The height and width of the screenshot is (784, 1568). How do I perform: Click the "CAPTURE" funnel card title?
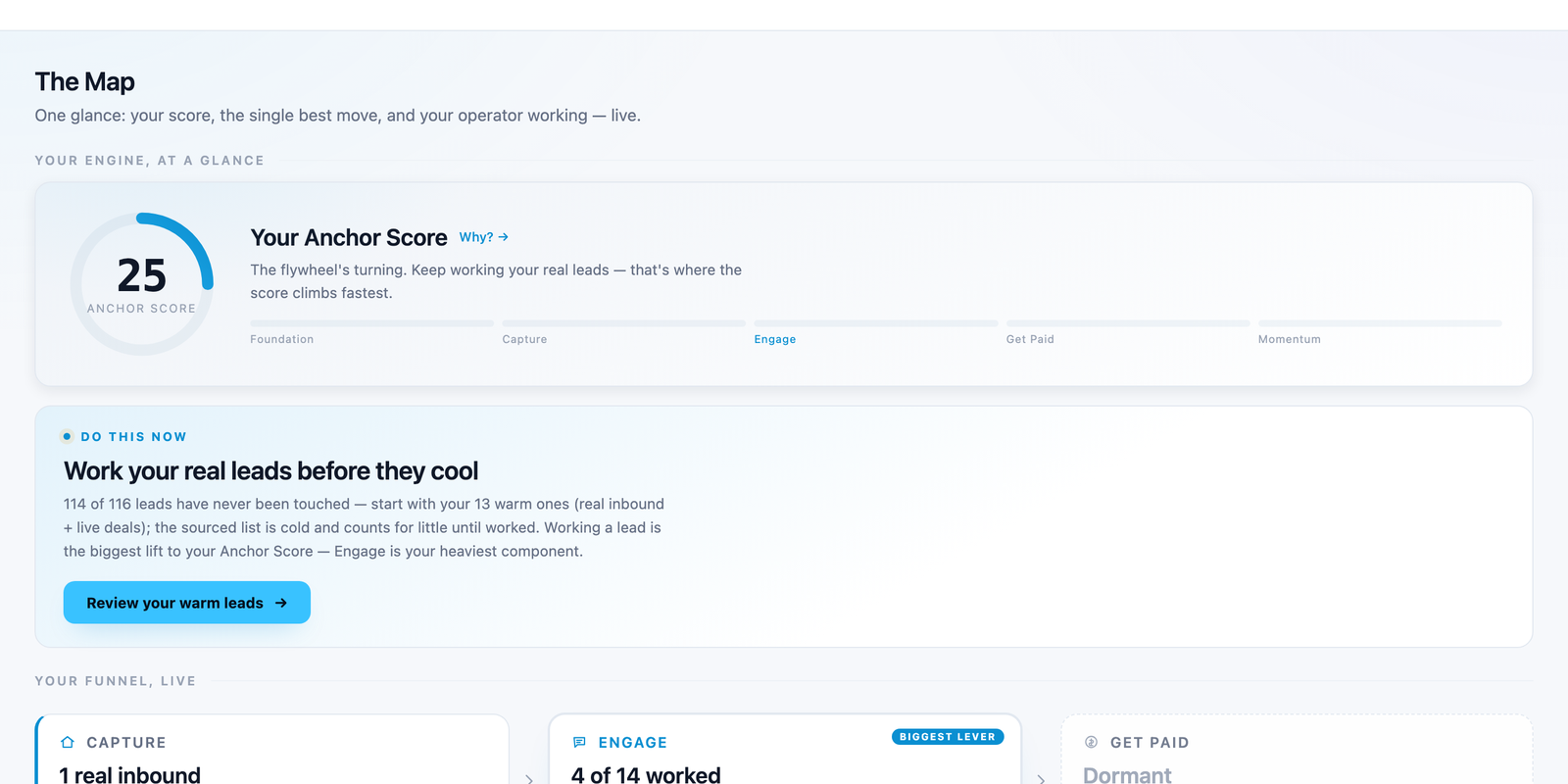(126, 743)
